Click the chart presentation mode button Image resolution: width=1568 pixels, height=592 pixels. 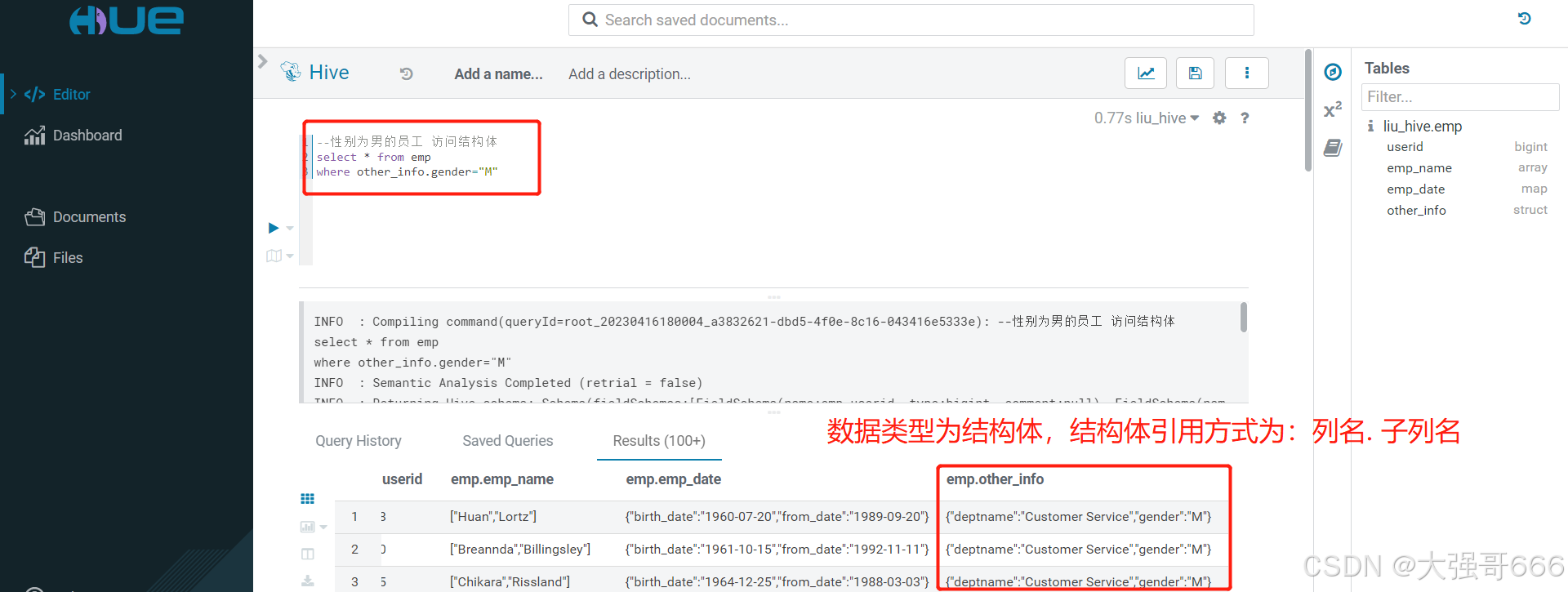(1146, 73)
